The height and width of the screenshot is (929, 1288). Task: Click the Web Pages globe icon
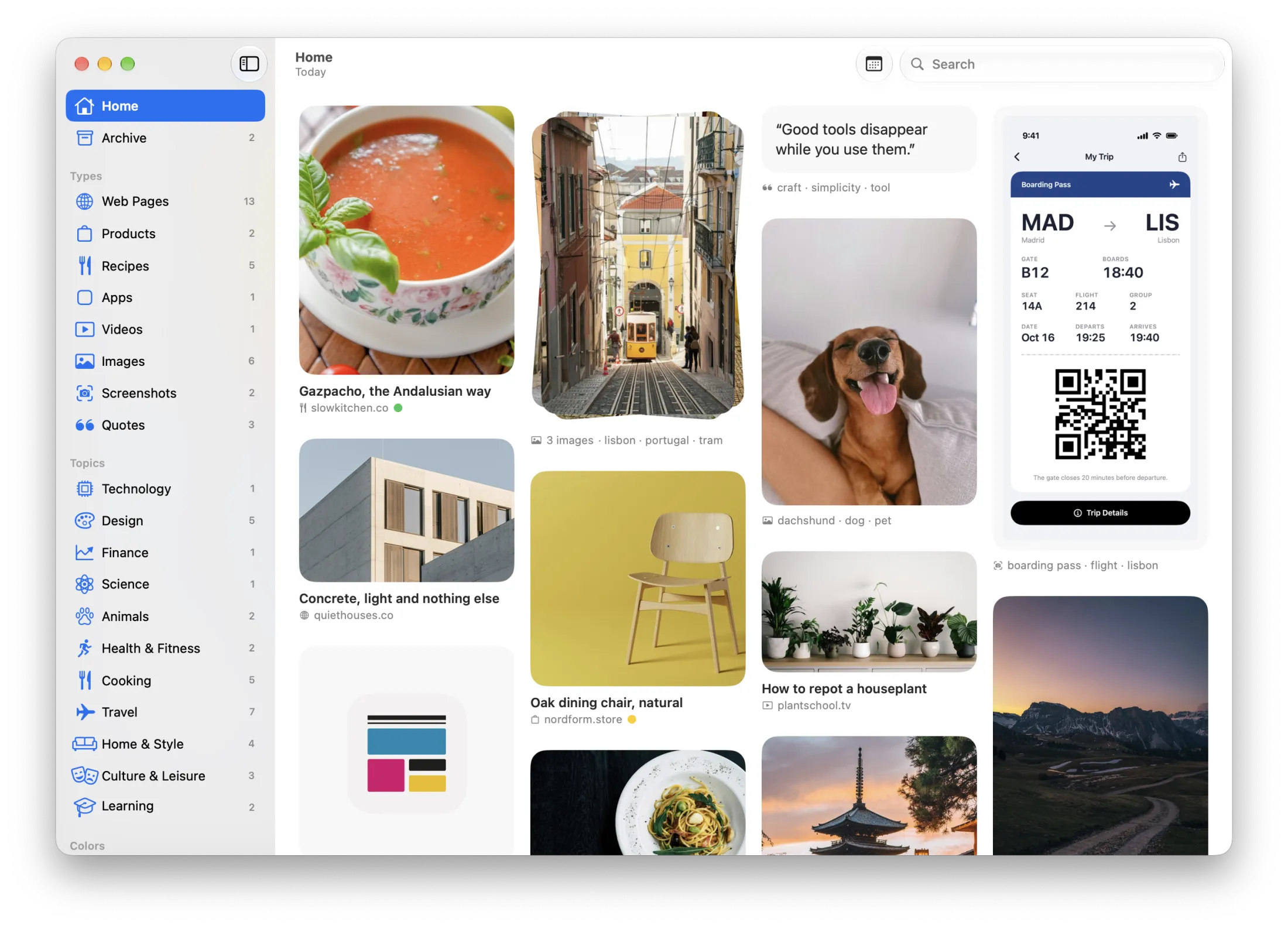pos(84,201)
